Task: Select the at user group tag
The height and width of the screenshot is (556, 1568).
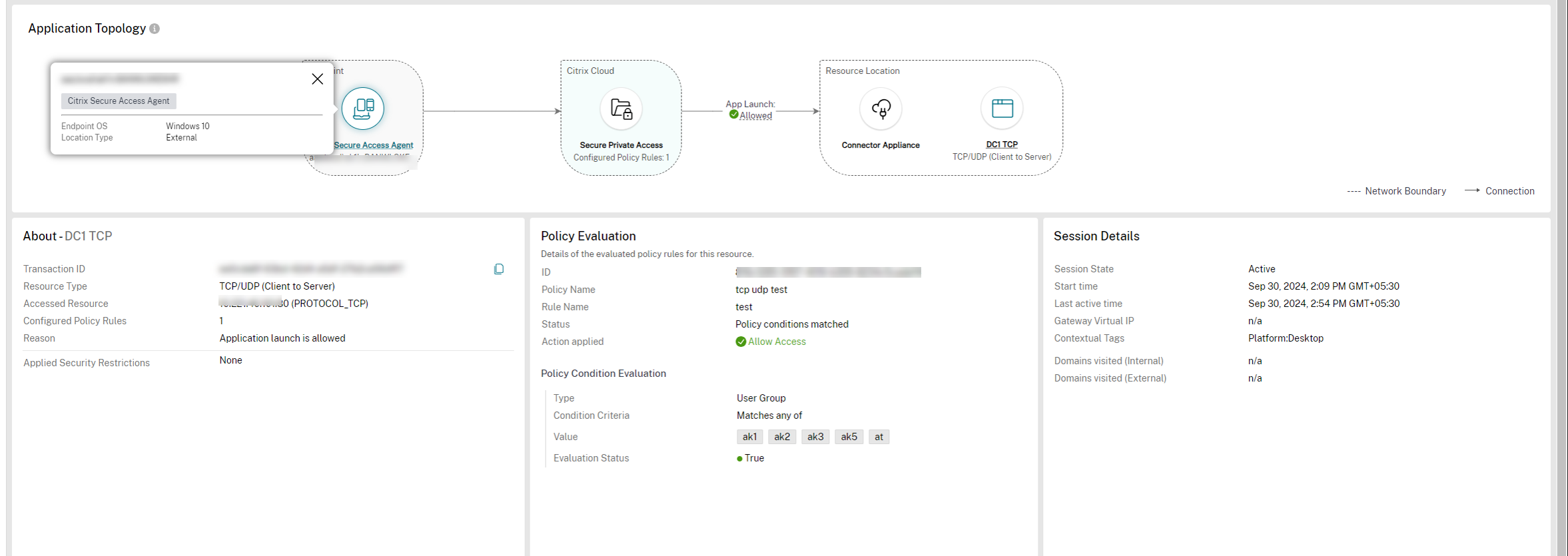Action: click(879, 437)
